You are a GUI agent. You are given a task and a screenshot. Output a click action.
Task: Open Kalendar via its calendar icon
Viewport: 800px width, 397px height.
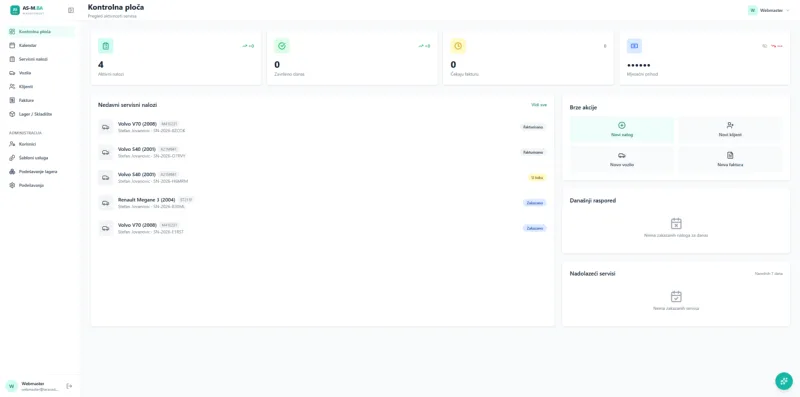click(x=12, y=45)
